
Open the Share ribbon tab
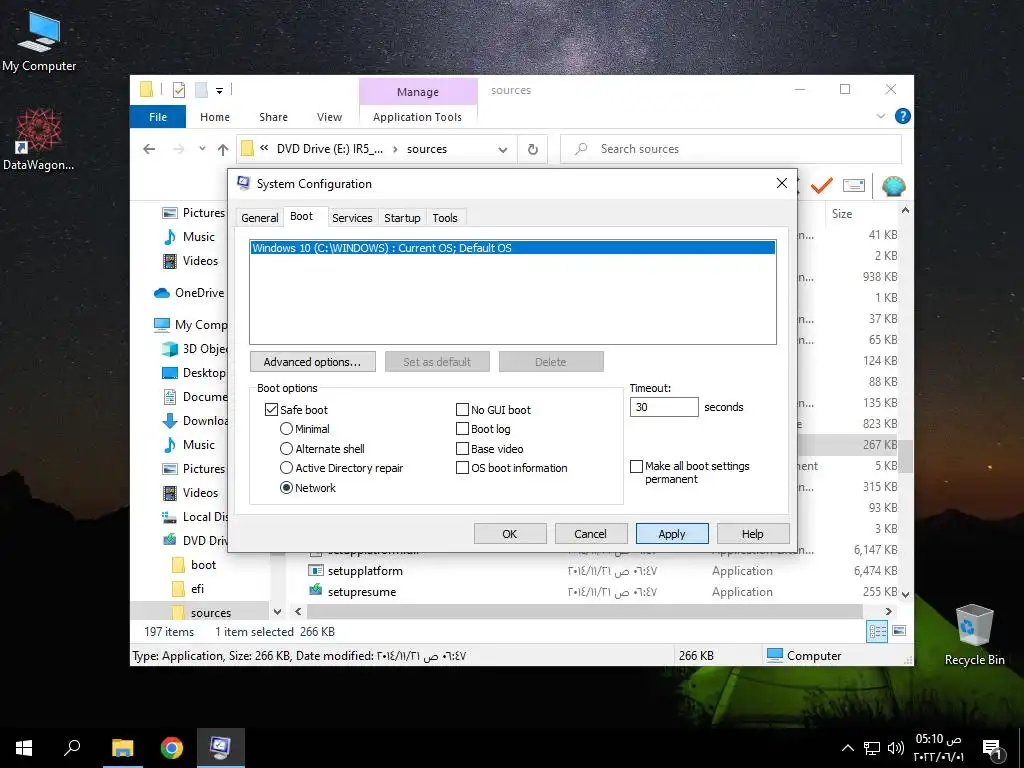tap(273, 117)
